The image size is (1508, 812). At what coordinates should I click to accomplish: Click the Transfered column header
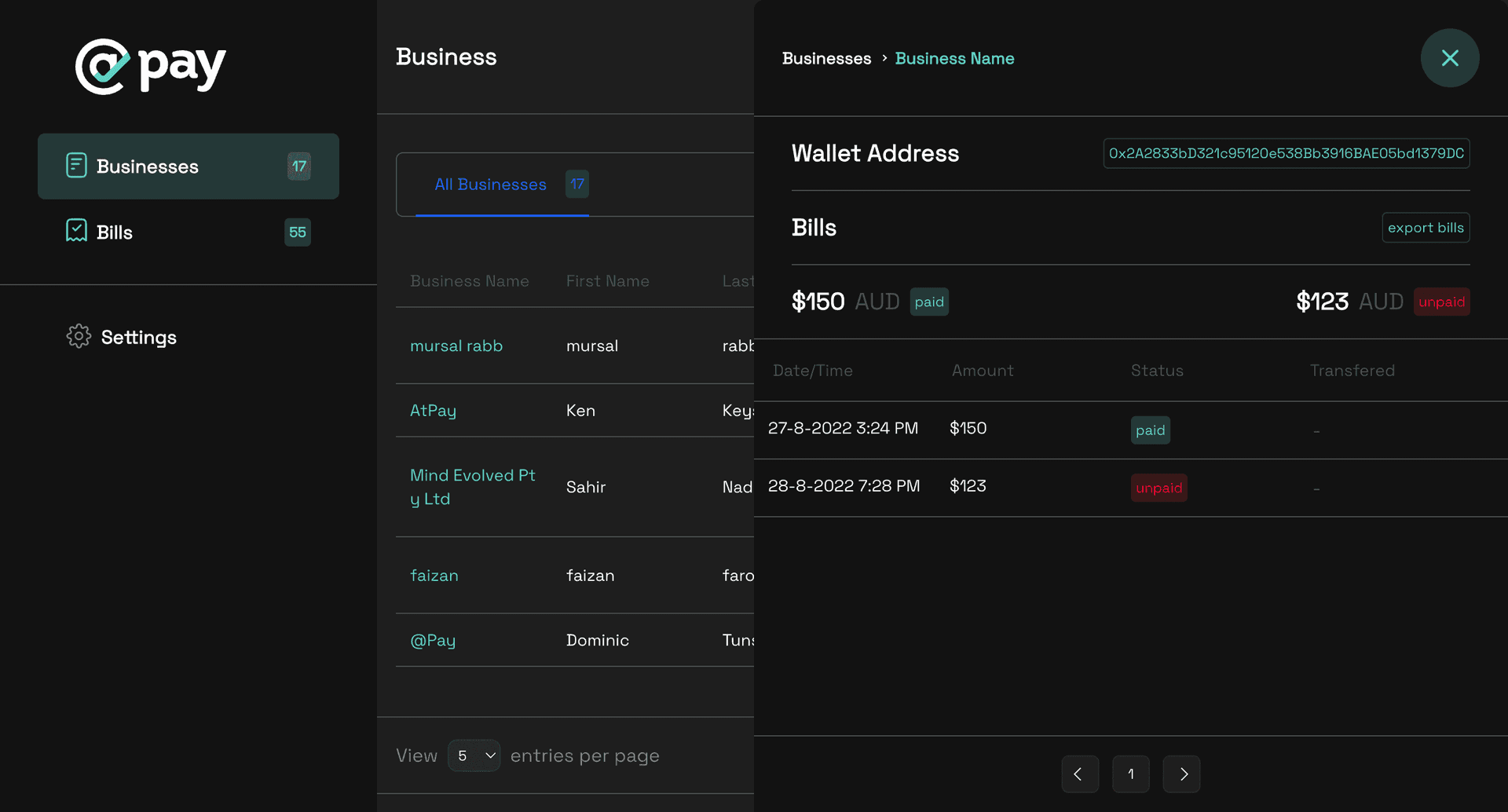[1352, 371]
